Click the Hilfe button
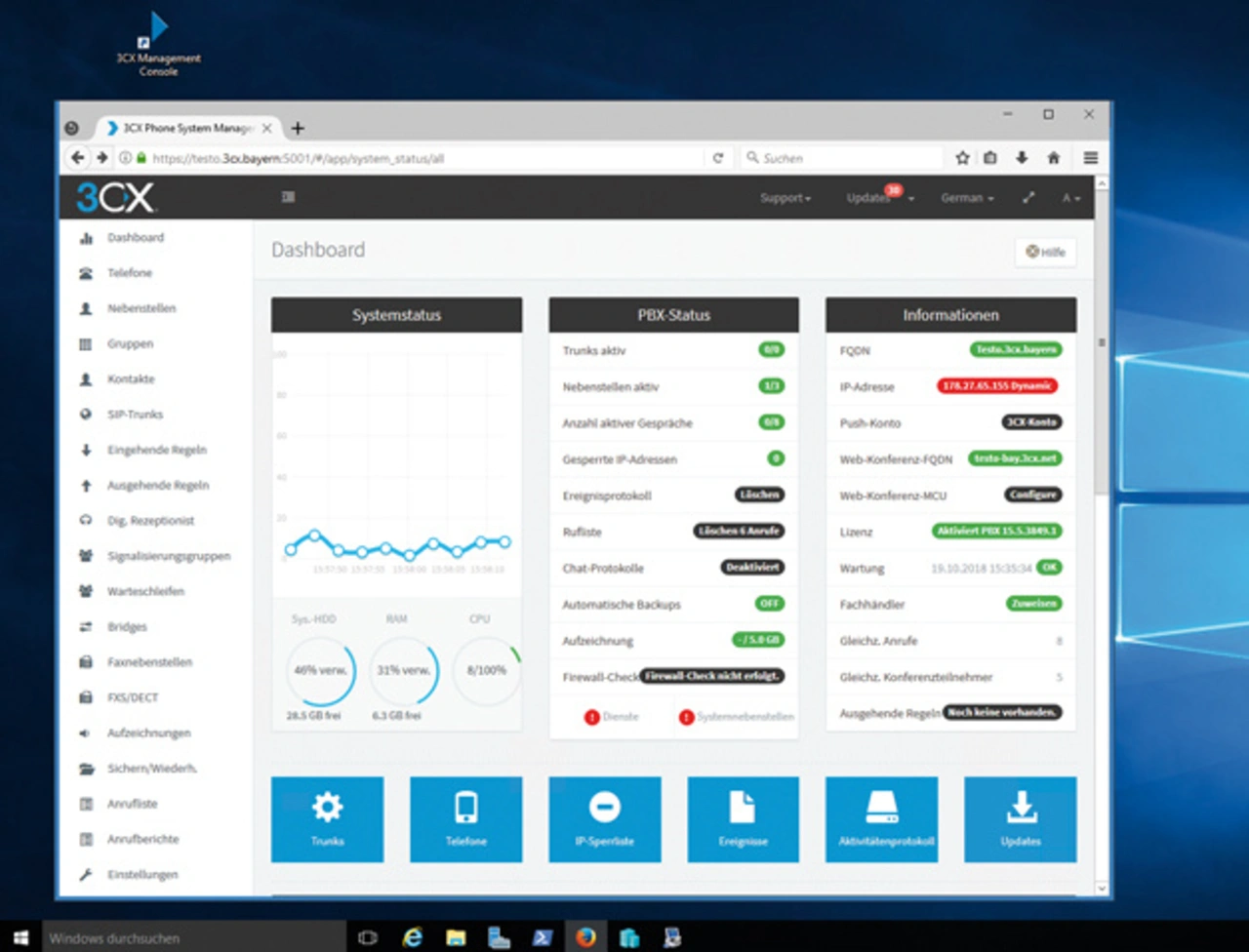 point(1046,252)
